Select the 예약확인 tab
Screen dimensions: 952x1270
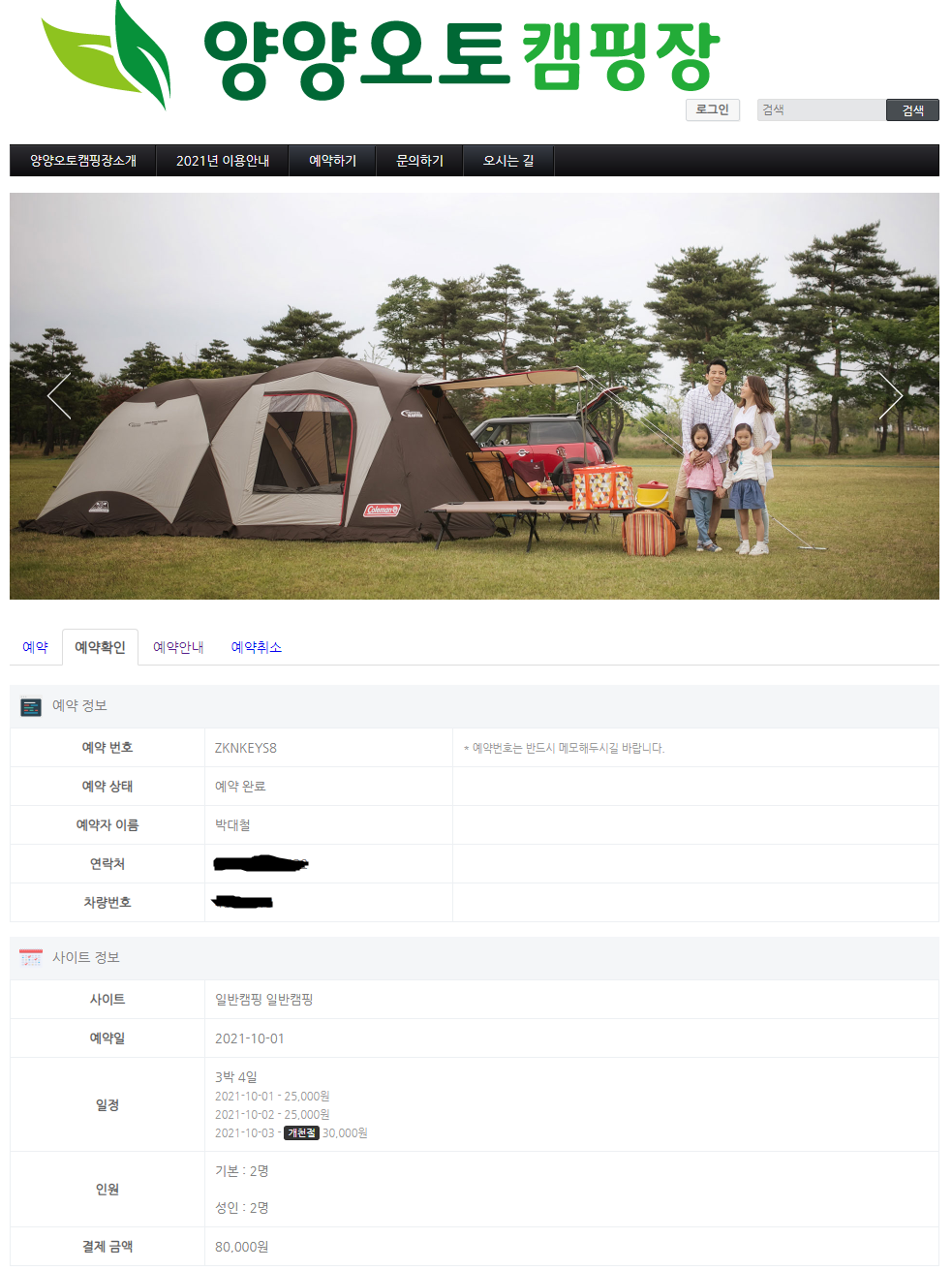coord(100,647)
